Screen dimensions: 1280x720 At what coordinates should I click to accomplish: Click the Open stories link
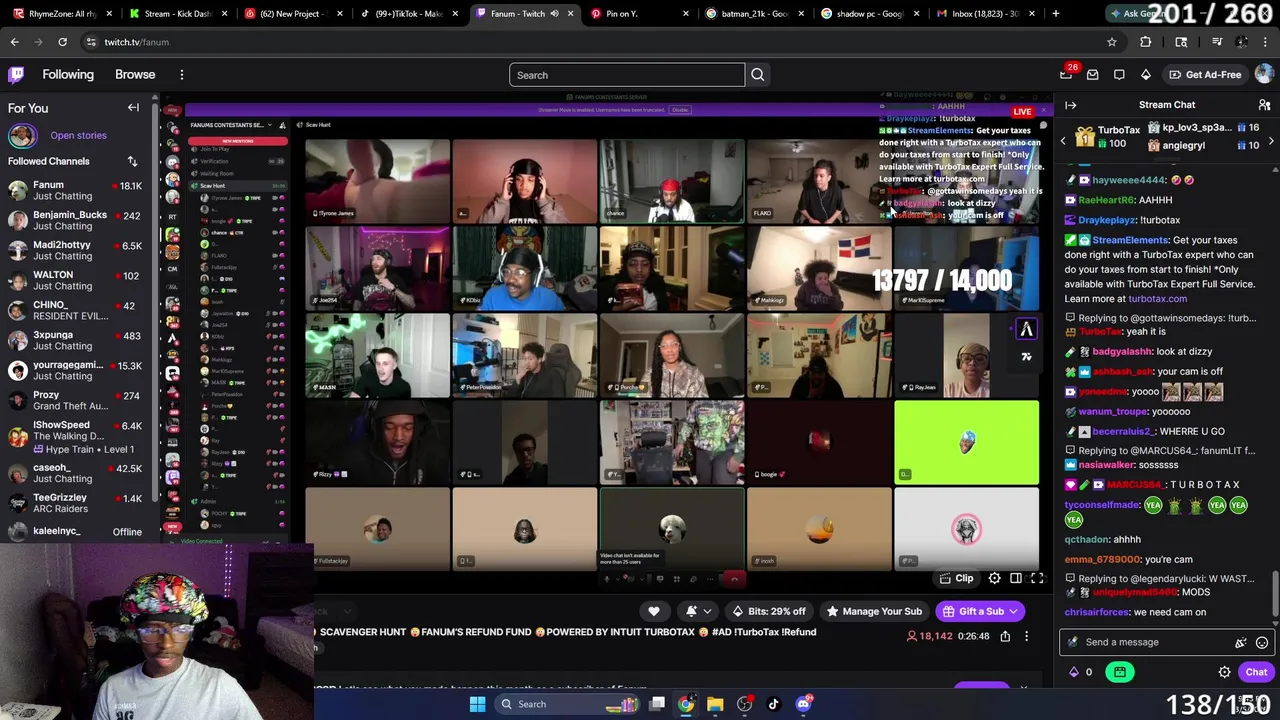[x=78, y=135]
